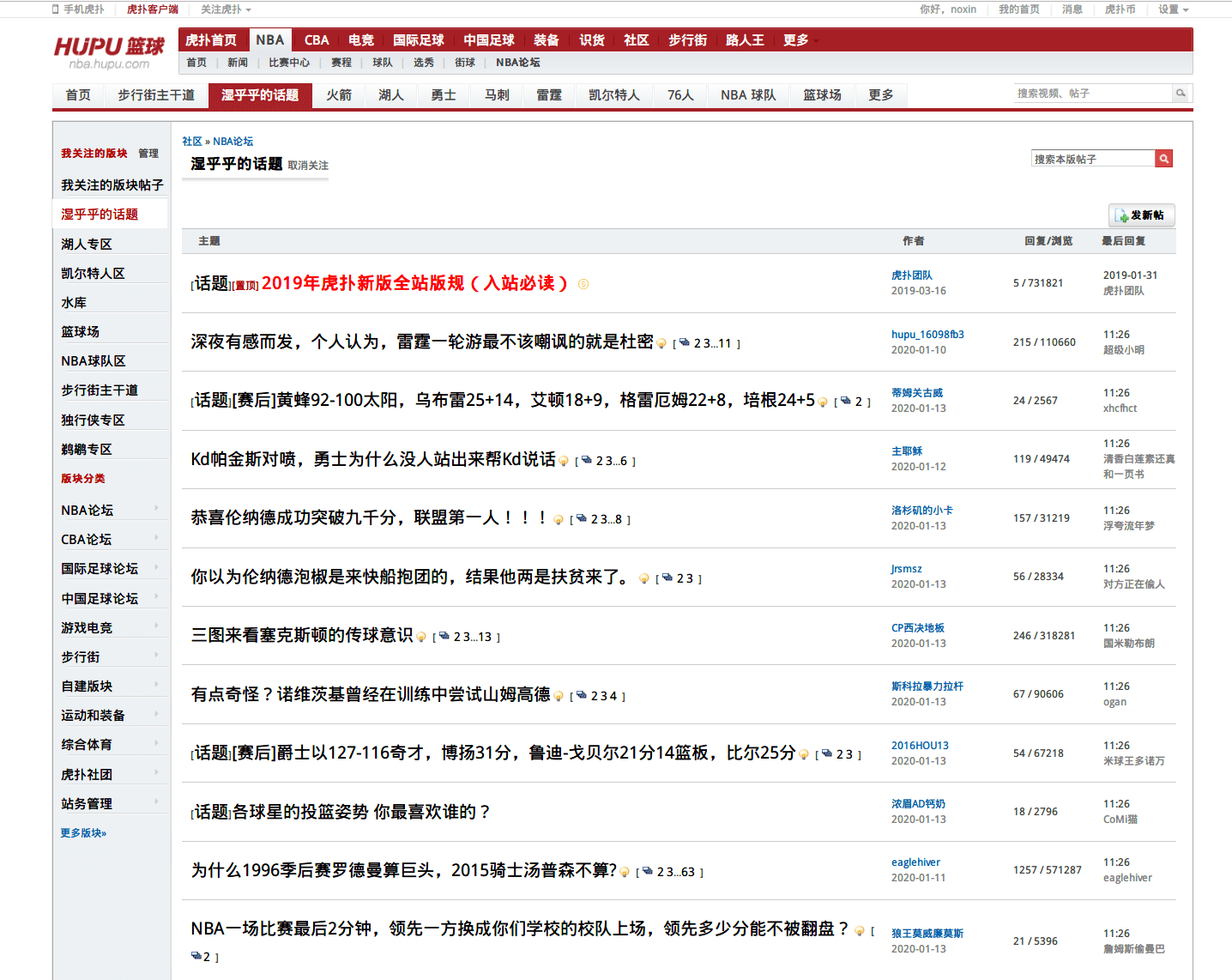
Task: Jump to page 2 of the KD帕金斯 thread
Action: [598, 460]
